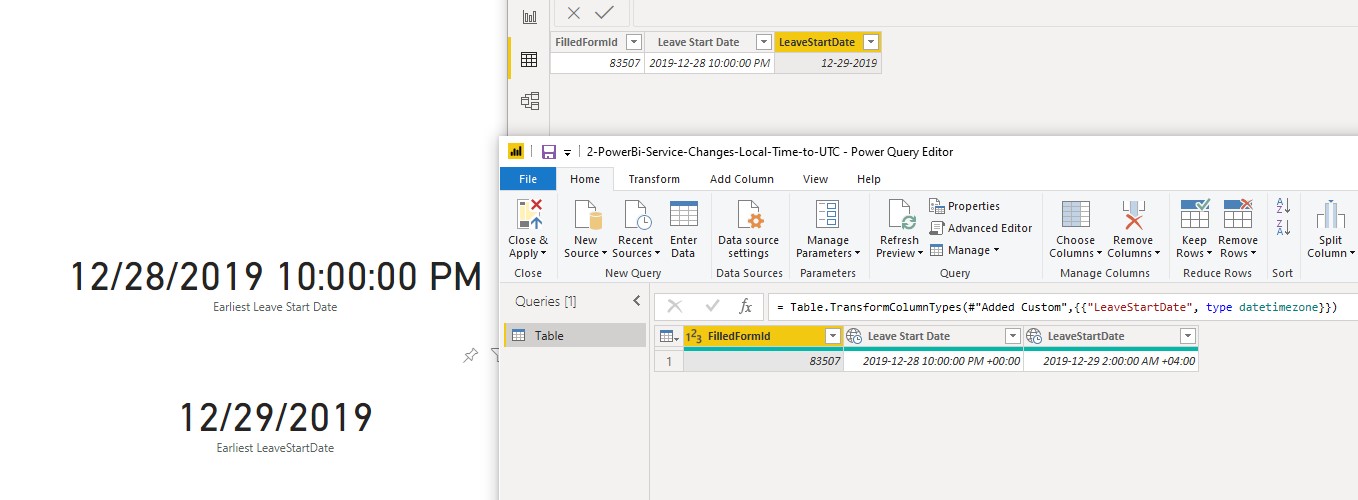Expand the Refresh Preview dropdown arrow
1358x500 pixels.
pyautogui.click(x=920, y=254)
